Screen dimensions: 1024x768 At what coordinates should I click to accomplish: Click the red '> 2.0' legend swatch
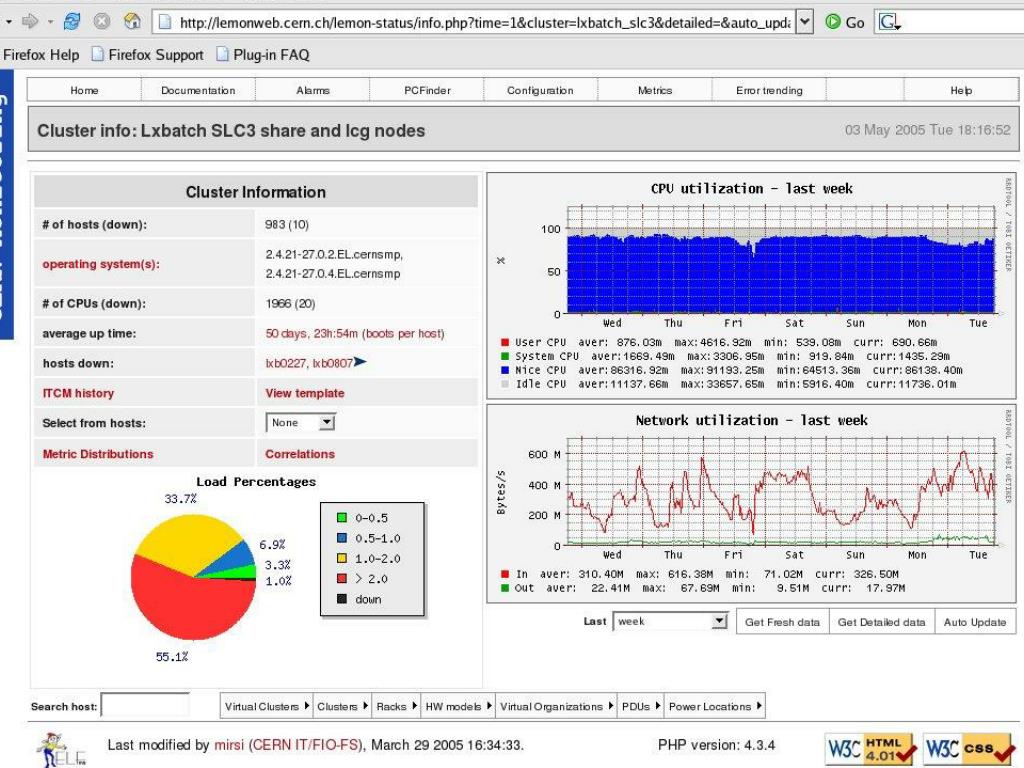pos(342,579)
